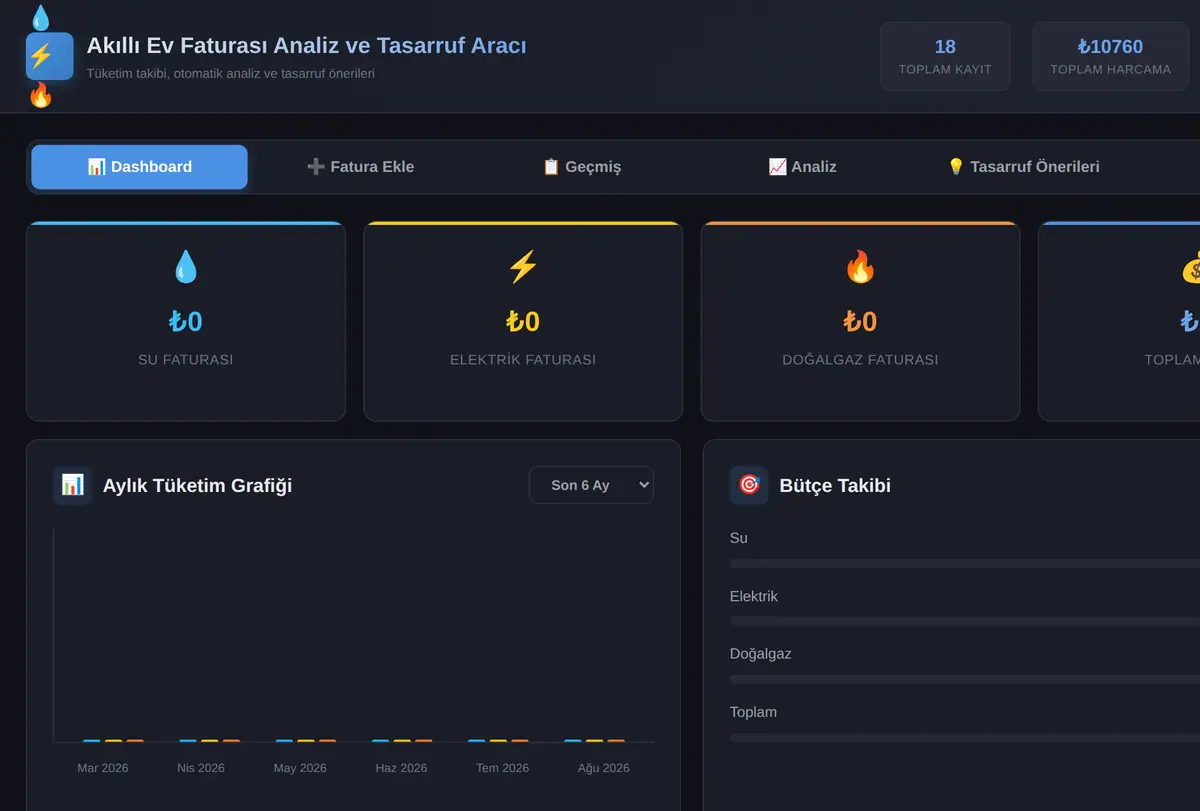The width and height of the screenshot is (1200, 811).
Task: Go to the Geçmiş tab
Action: click(x=581, y=167)
